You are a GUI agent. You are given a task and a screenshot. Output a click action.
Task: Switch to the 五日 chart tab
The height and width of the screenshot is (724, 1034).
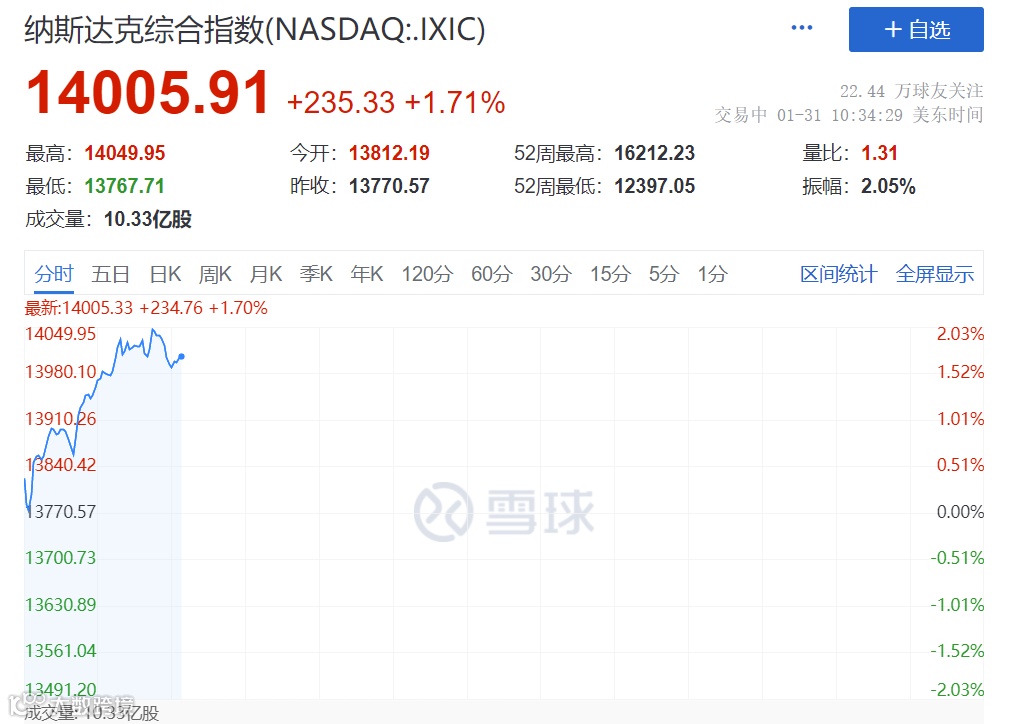110,274
